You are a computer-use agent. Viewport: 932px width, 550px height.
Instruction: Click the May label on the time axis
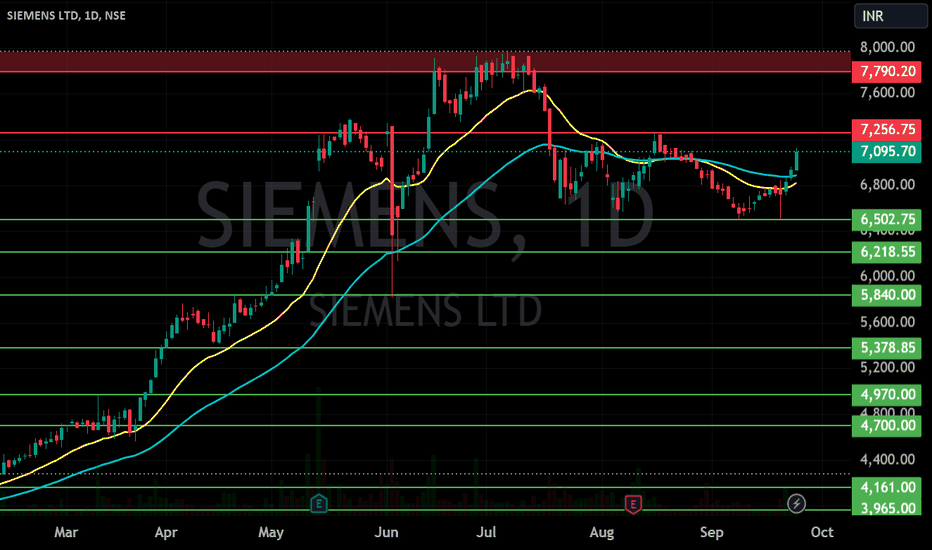coord(271,532)
